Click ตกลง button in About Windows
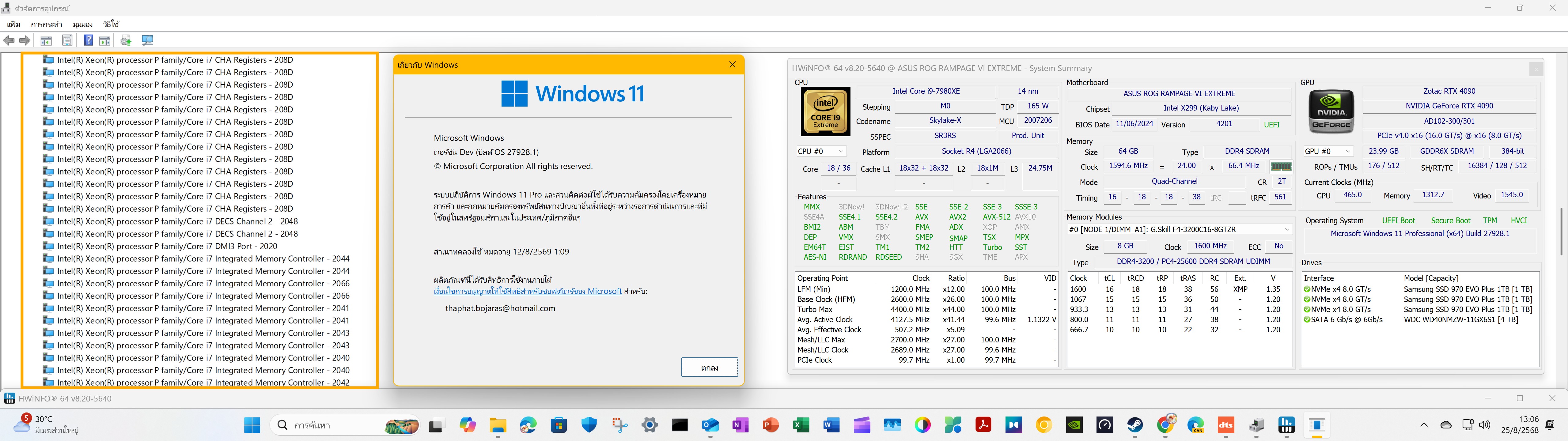 709,367
